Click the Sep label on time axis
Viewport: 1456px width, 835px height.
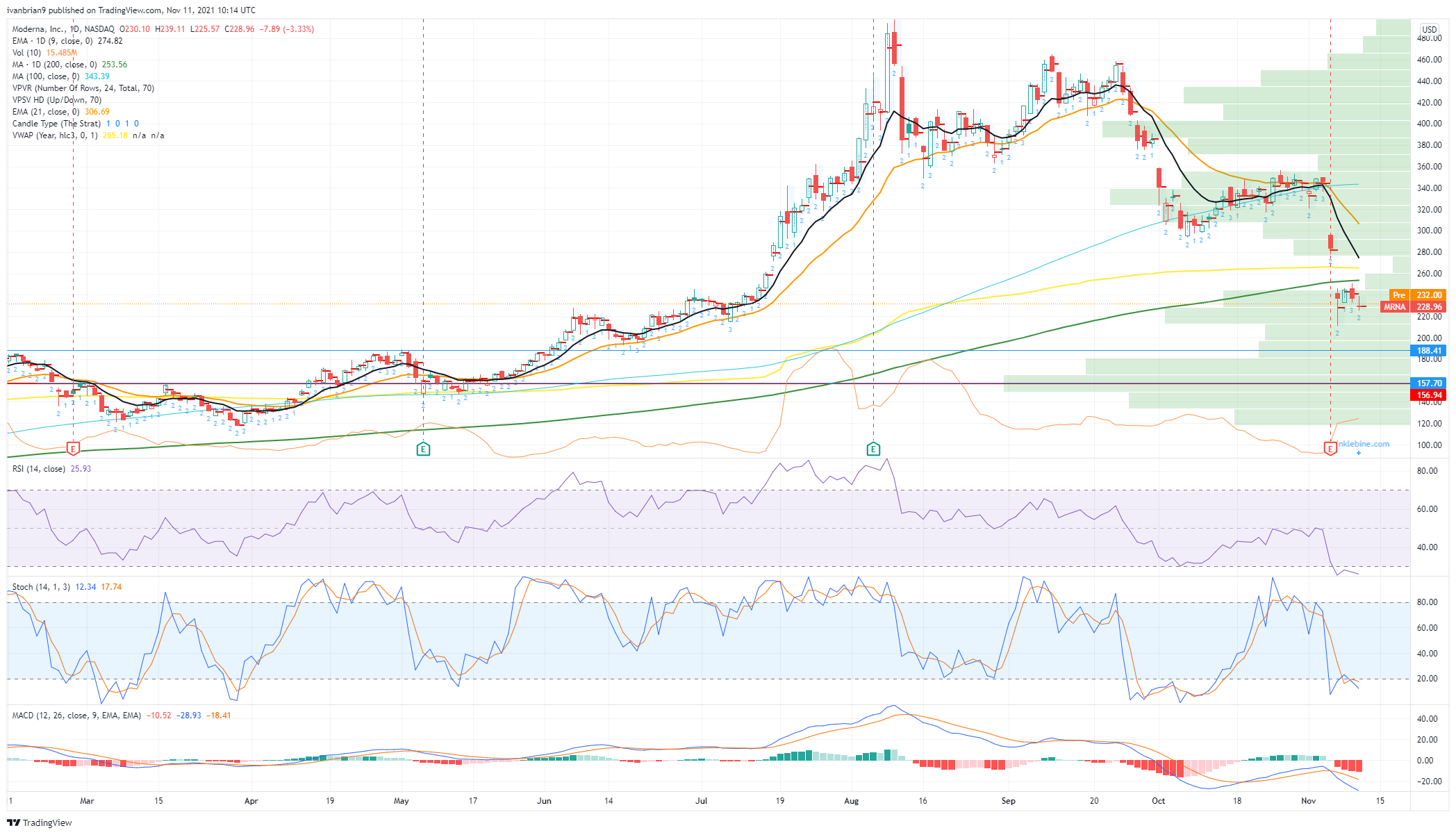1009,801
